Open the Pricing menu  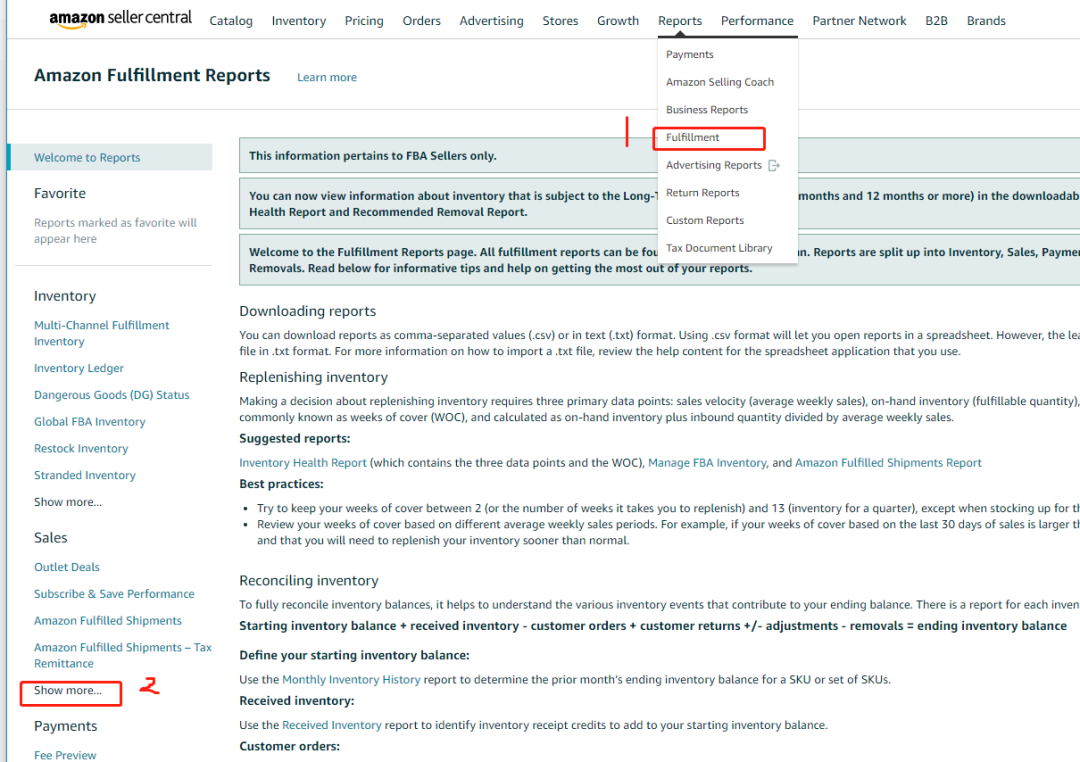click(364, 21)
